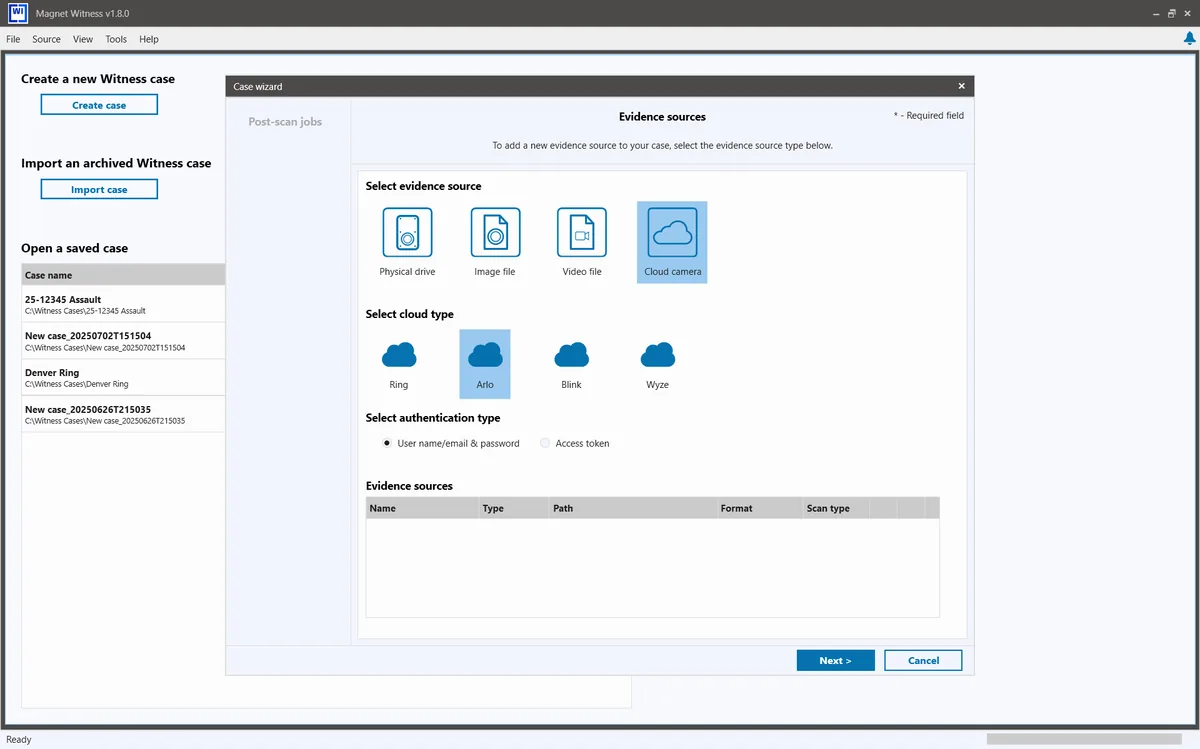The width and height of the screenshot is (1200, 749).
Task: Select the Physical drive evidence source icon
Action: point(407,233)
